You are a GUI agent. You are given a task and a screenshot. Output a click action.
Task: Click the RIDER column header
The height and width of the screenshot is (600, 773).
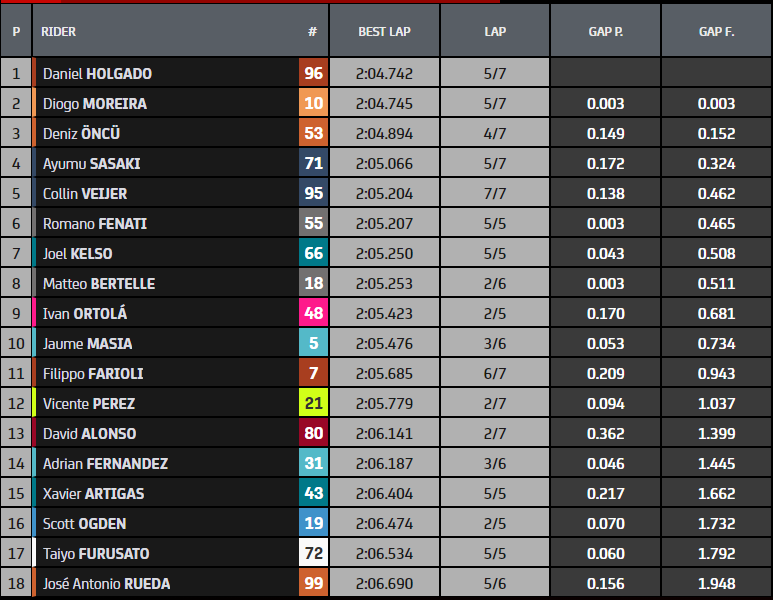click(x=59, y=31)
